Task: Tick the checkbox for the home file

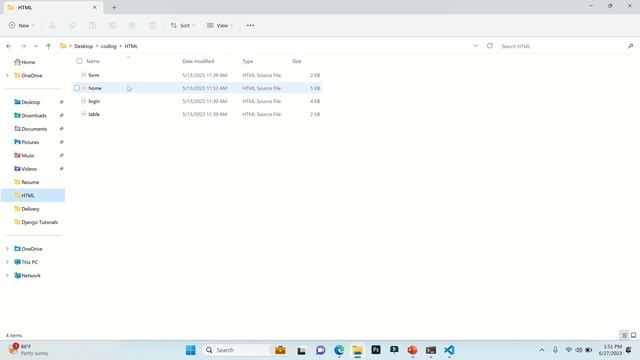Action: click(x=77, y=88)
